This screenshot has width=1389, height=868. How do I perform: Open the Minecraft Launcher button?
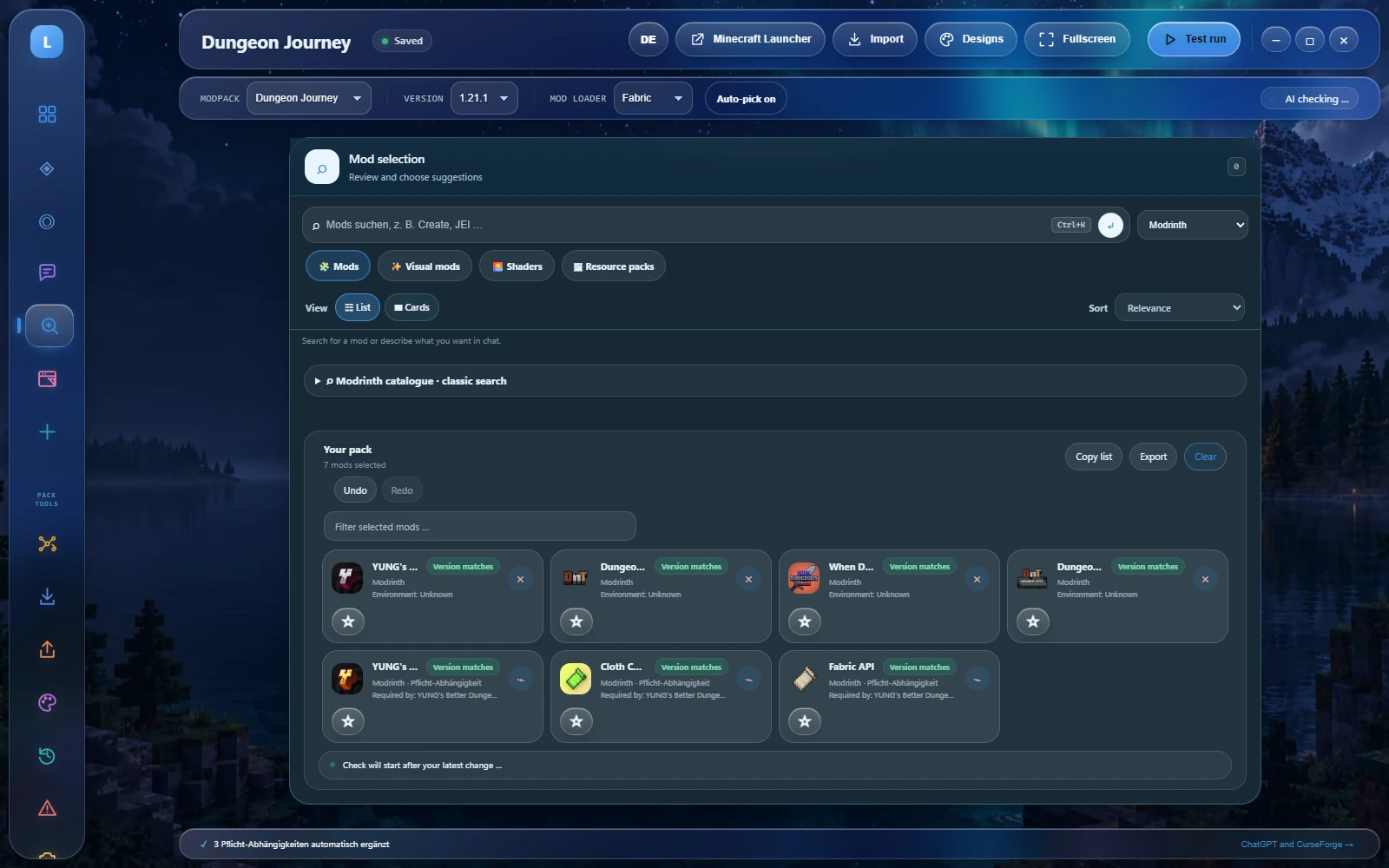point(751,39)
